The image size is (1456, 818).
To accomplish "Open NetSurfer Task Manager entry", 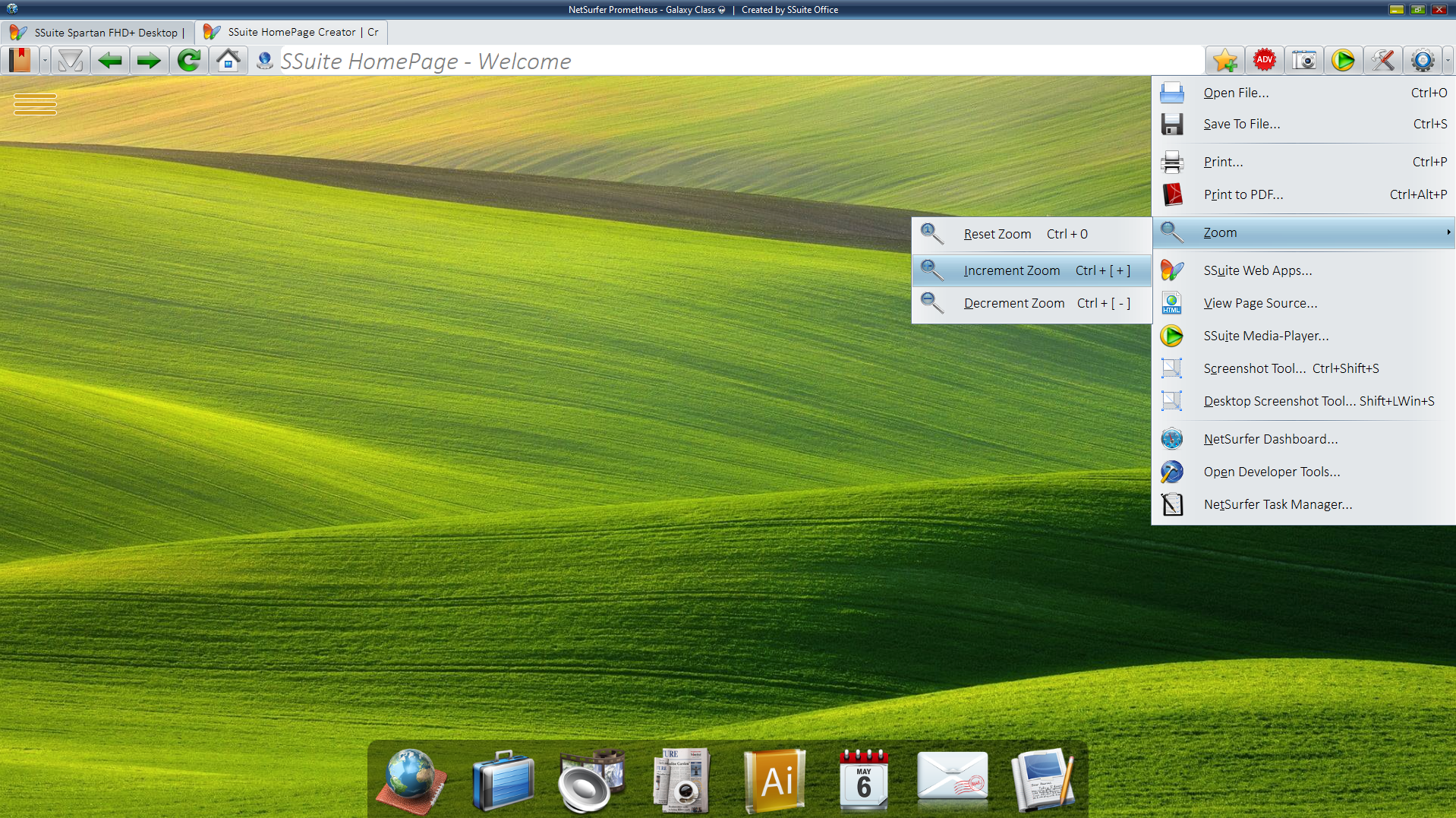I will (1278, 504).
